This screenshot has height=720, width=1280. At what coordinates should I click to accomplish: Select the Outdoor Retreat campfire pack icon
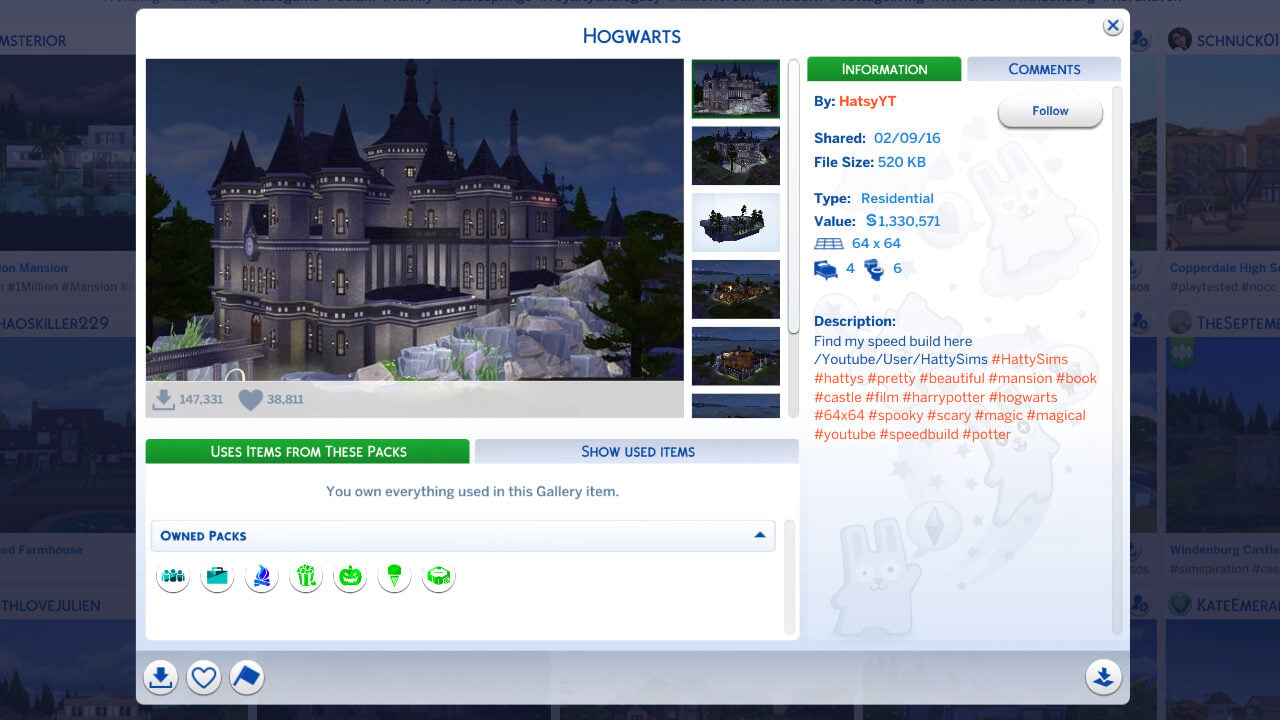[x=262, y=576]
